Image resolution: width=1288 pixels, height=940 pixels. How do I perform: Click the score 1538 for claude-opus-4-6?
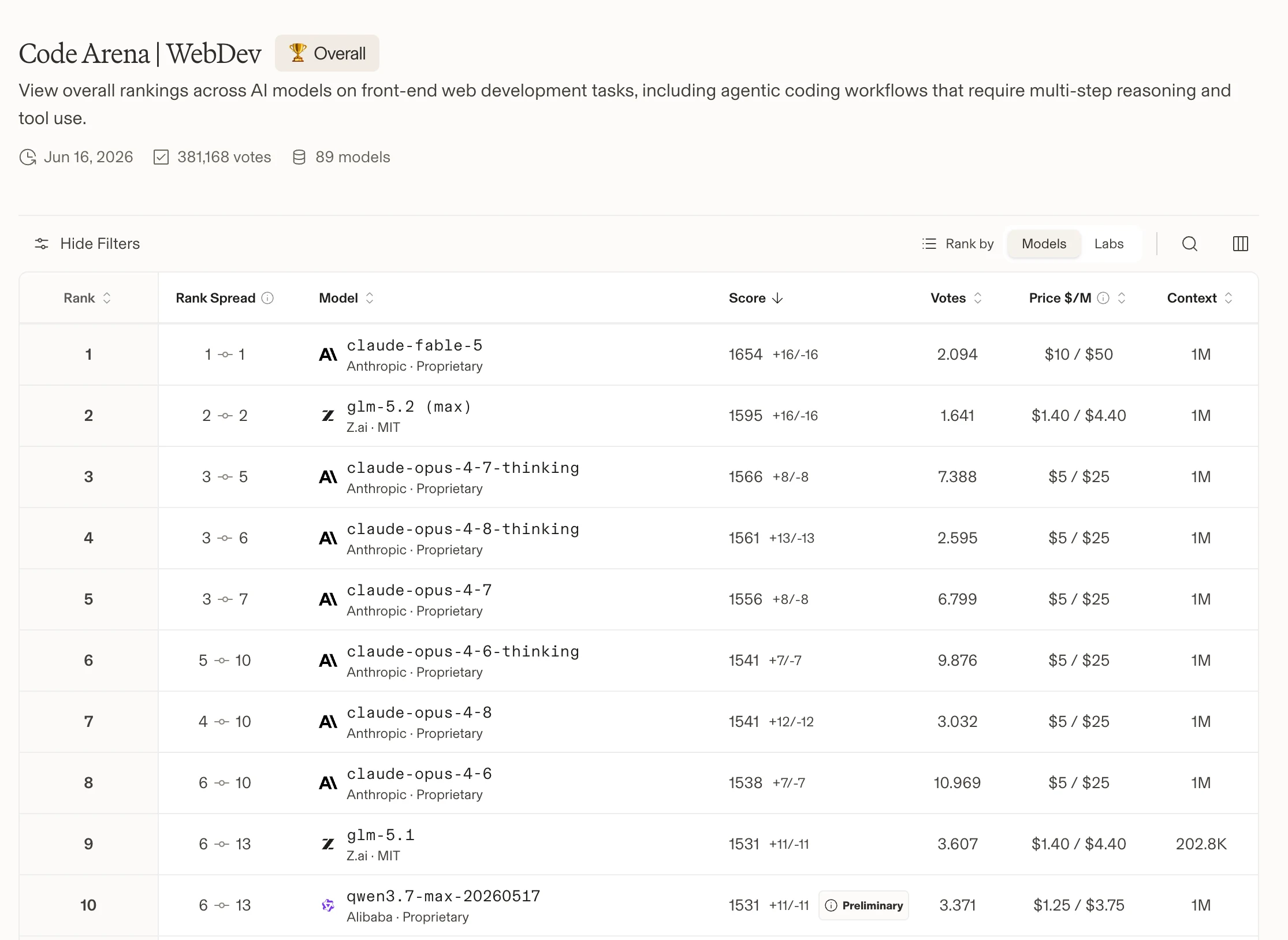coord(745,783)
